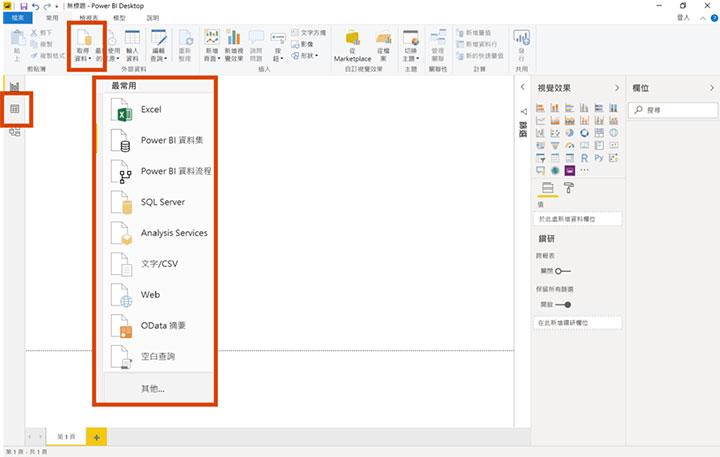Open quick access toolbar customize arrow

[x=56, y=6]
